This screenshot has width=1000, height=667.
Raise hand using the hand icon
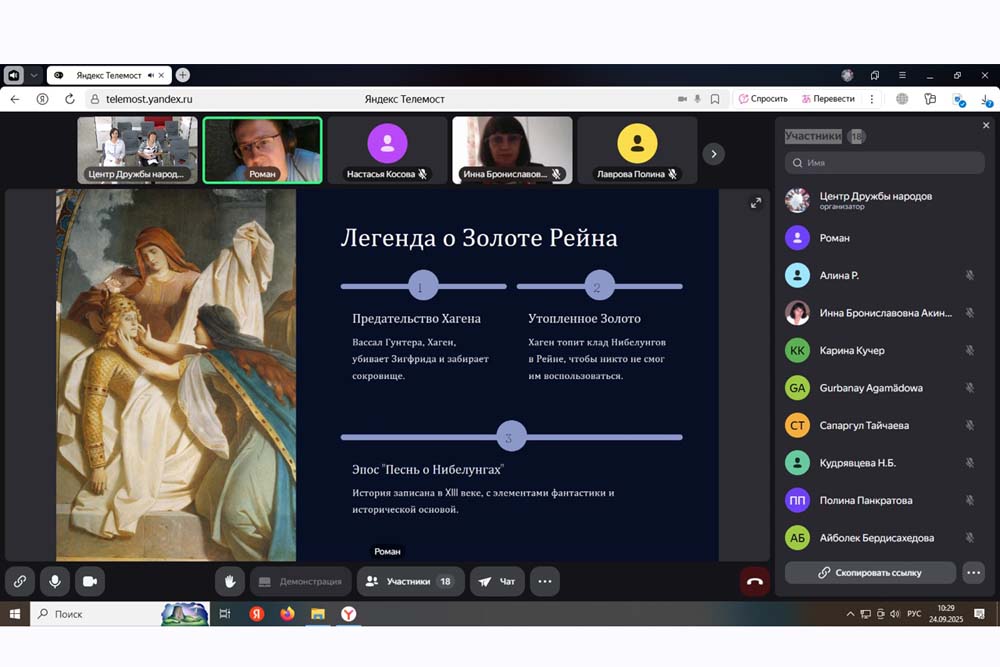click(x=230, y=581)
